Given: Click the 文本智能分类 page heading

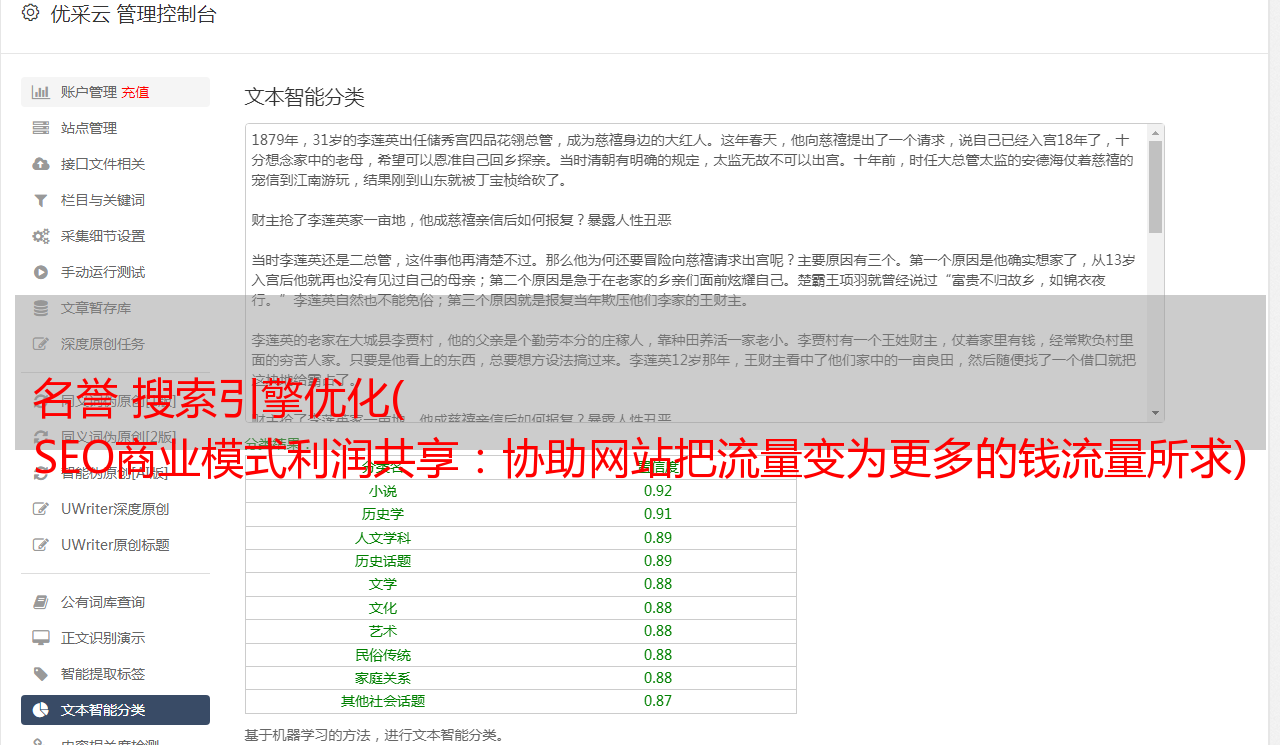Looking at the screenshot, I should pyautogui.click(x=305, y=97).
